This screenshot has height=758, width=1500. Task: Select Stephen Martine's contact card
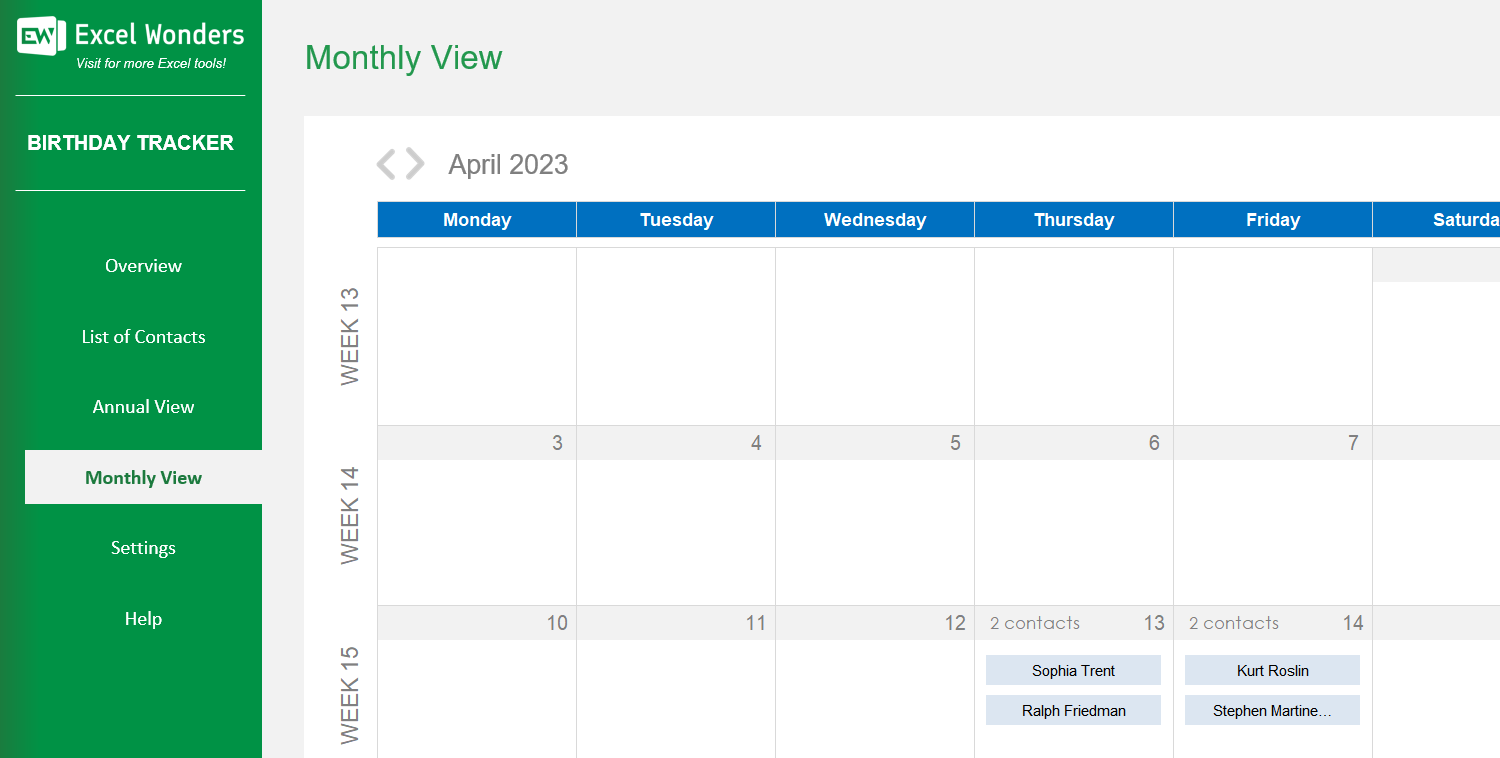(1272, 710)
